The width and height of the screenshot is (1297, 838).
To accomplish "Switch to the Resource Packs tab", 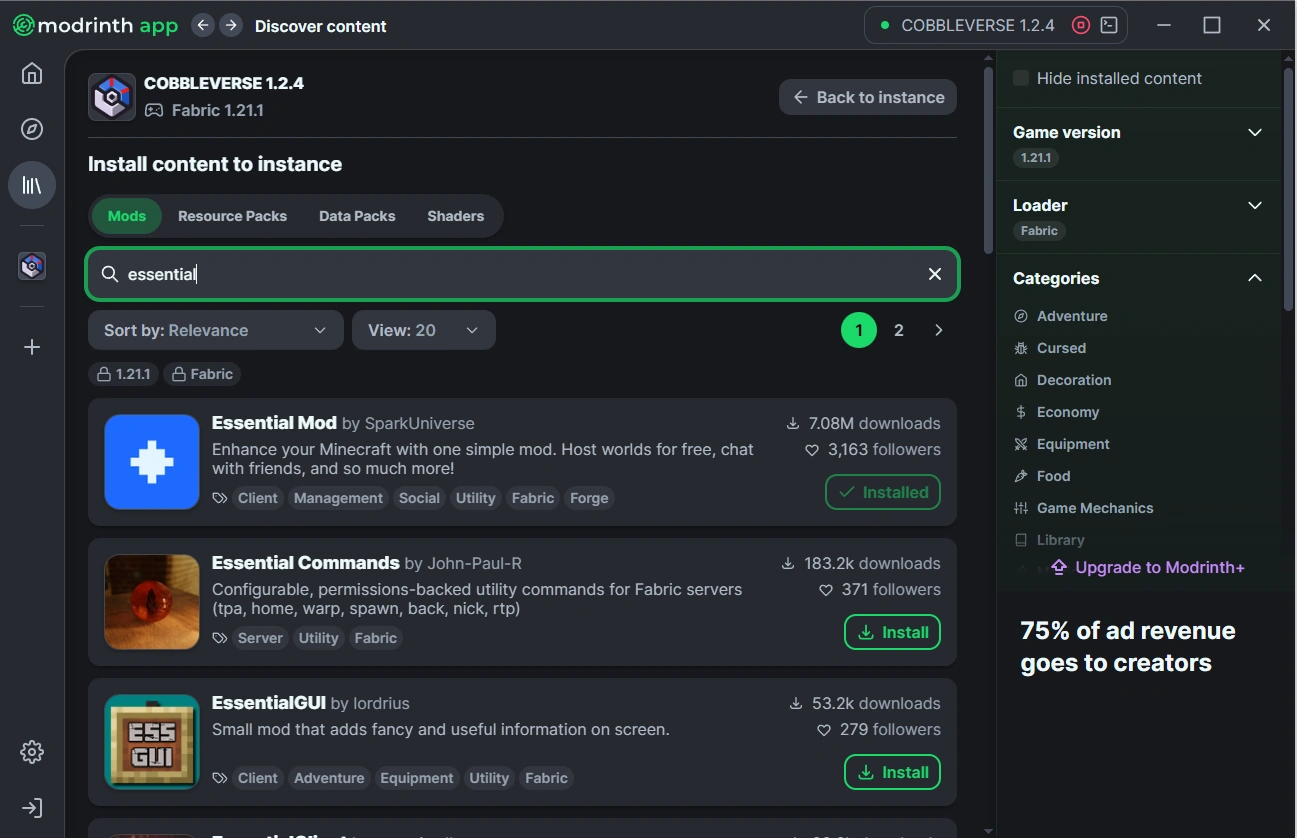I will (232, 216).
